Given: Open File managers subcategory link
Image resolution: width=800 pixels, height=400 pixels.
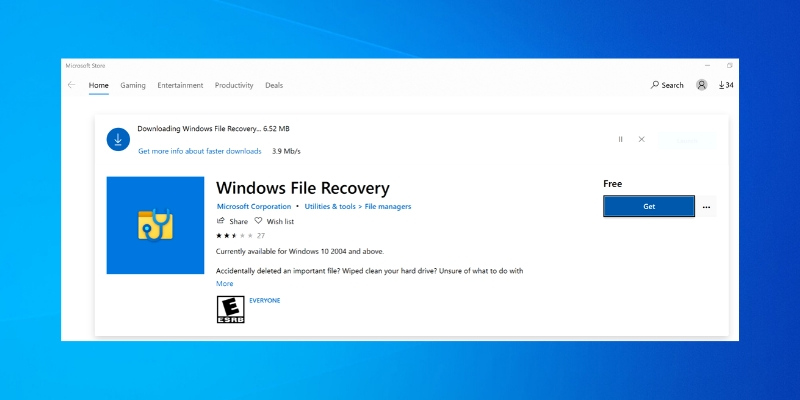Looking at the screenshot, I should coord(388,207).
